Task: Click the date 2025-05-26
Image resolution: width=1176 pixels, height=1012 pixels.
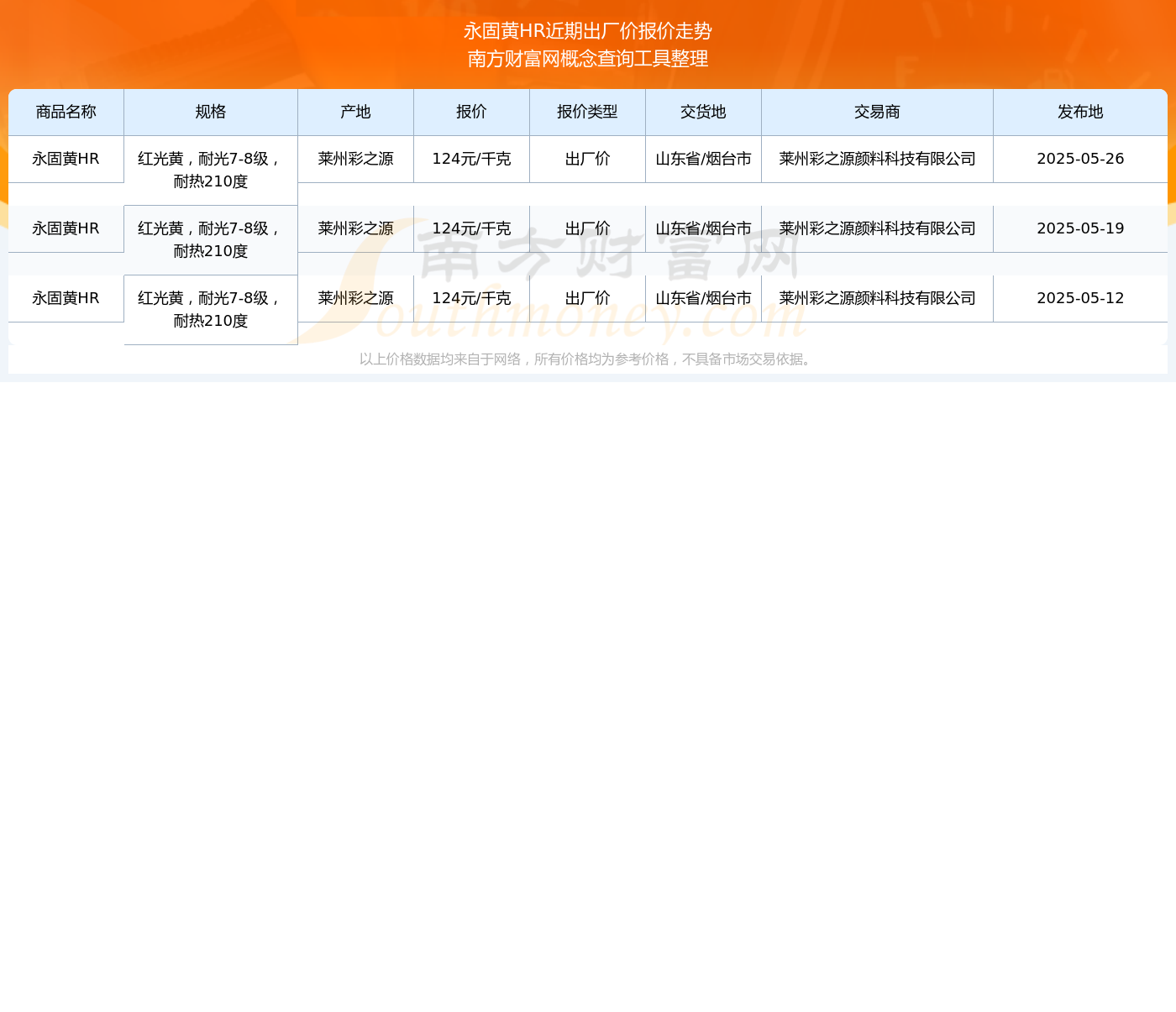Action: pos(1080,159)
